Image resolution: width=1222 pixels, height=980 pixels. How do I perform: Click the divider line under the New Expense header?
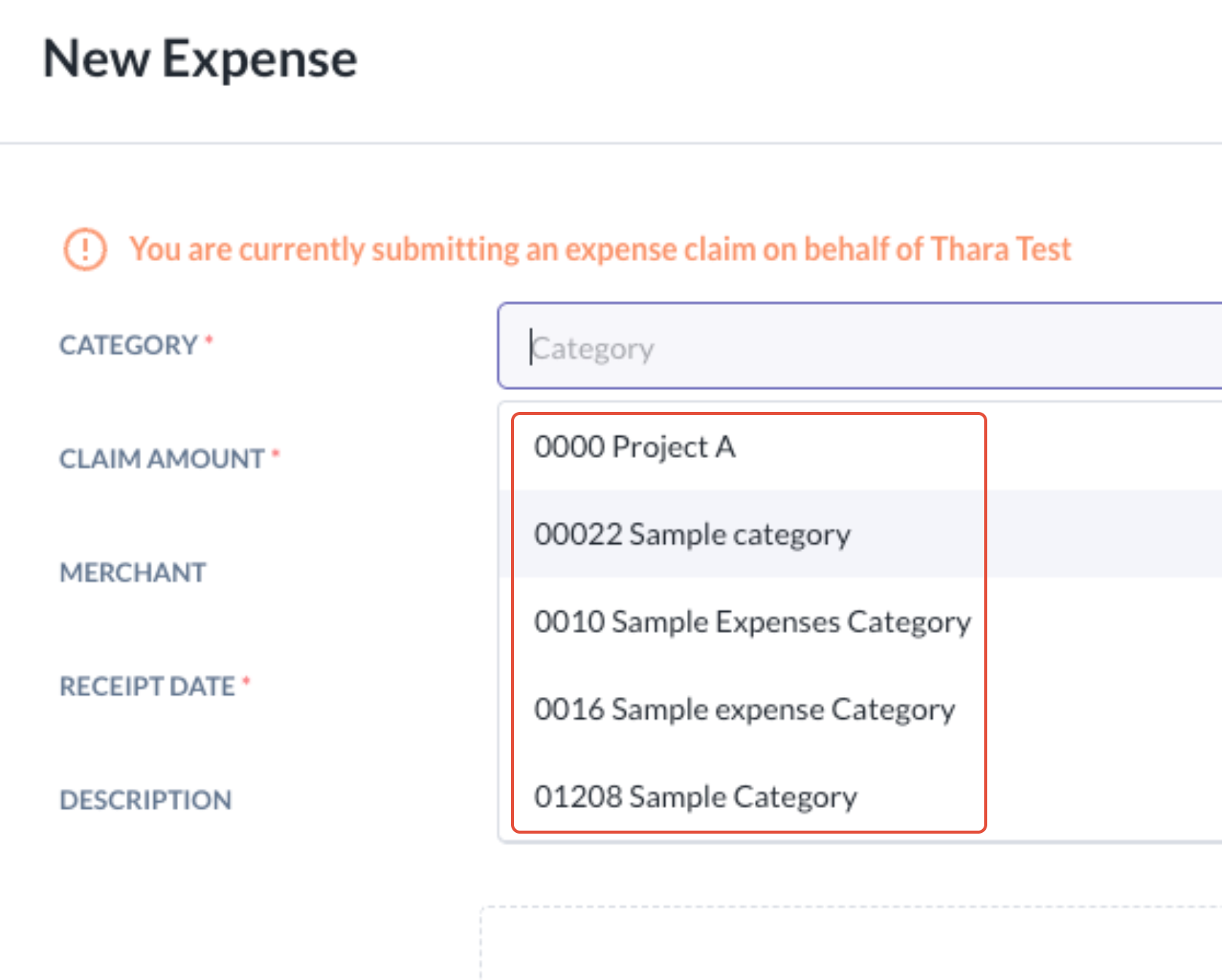pos(611,143)
